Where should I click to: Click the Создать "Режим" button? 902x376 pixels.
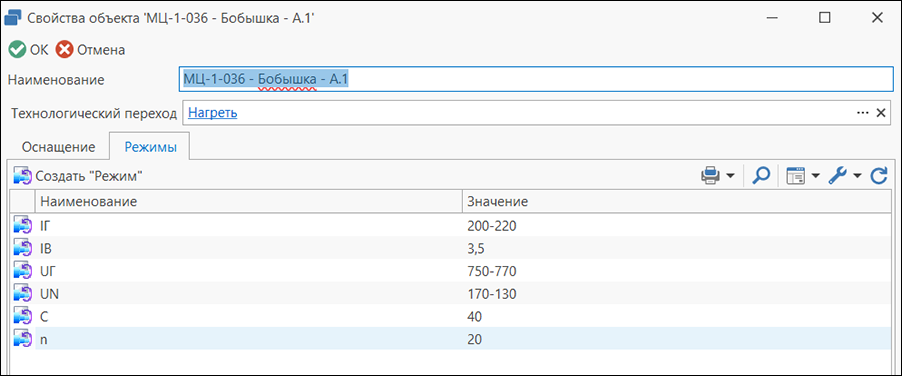tap(78, 177)
